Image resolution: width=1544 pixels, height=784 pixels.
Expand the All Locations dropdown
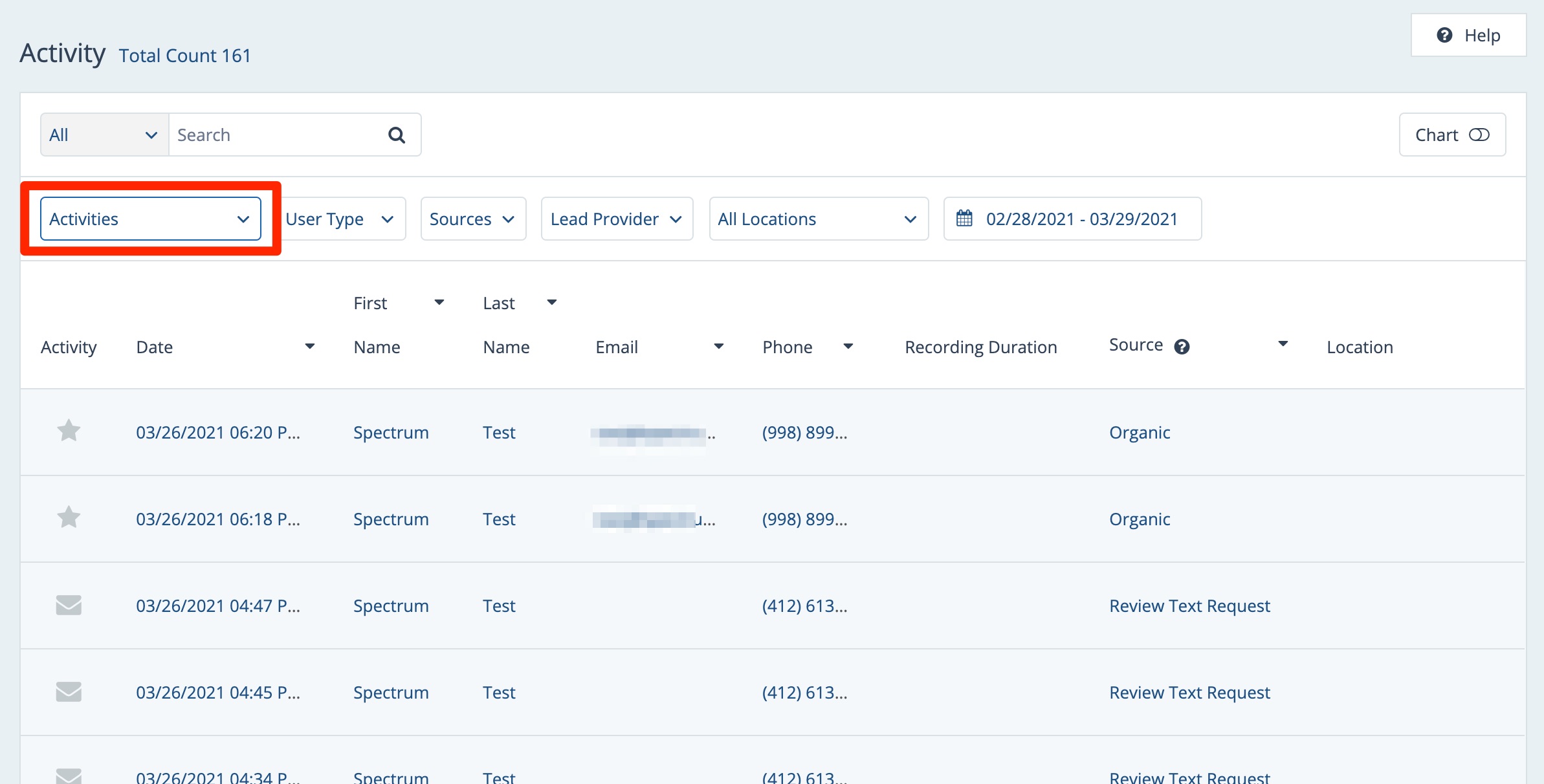click(x=818, y=219)
